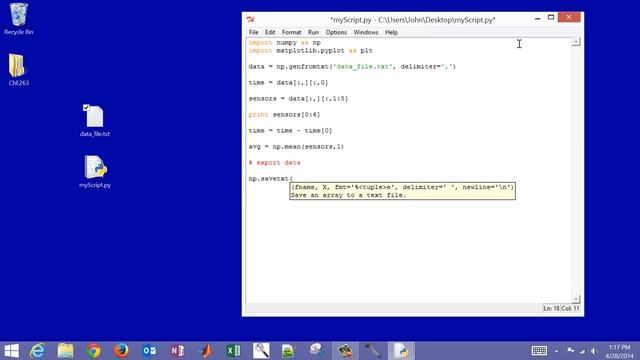Viewport: 640px width, 360px height.
Task: Select the ChE263 folder on desktop
Action: (18, 69)
